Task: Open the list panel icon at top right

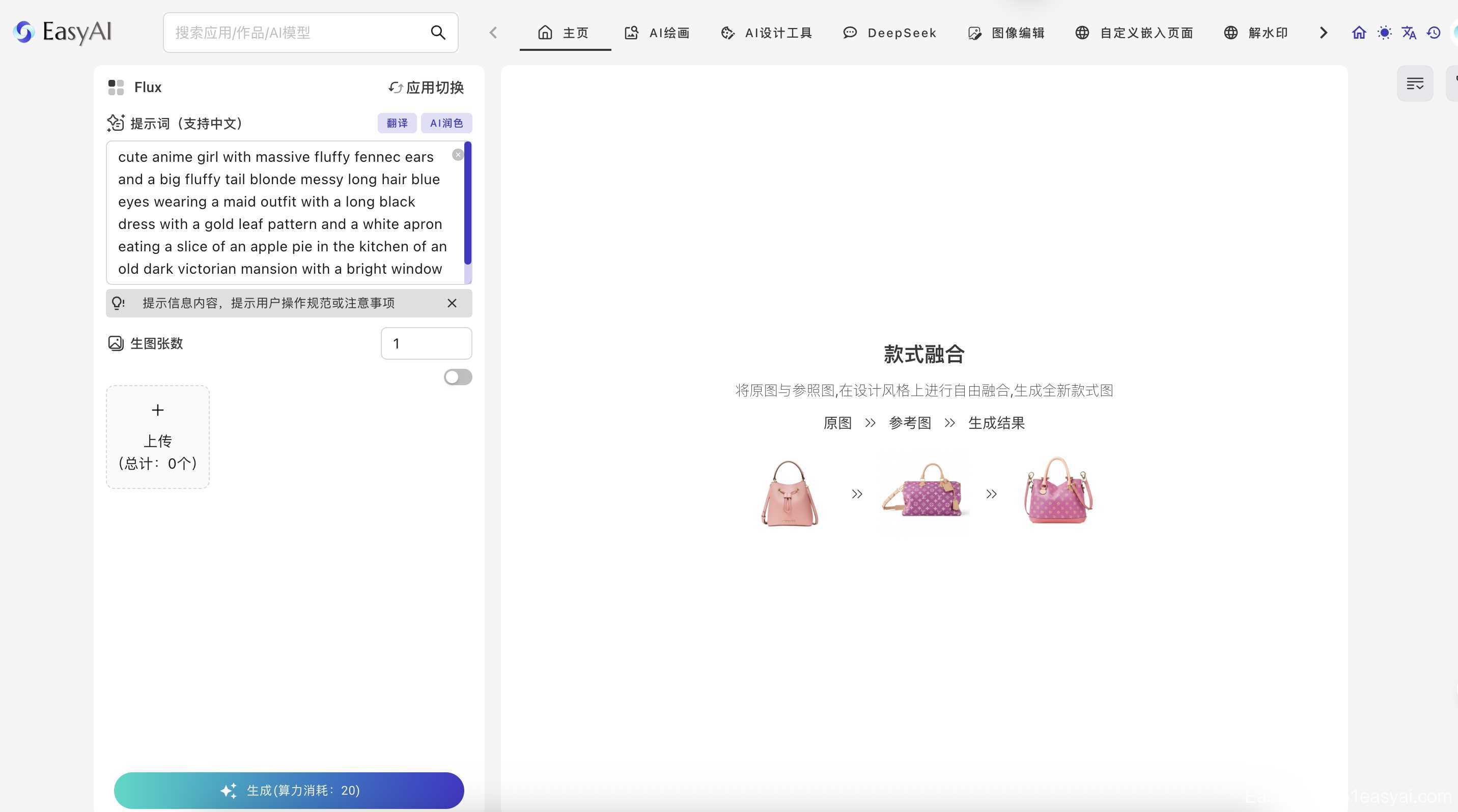Action: tap(1415, 83)
